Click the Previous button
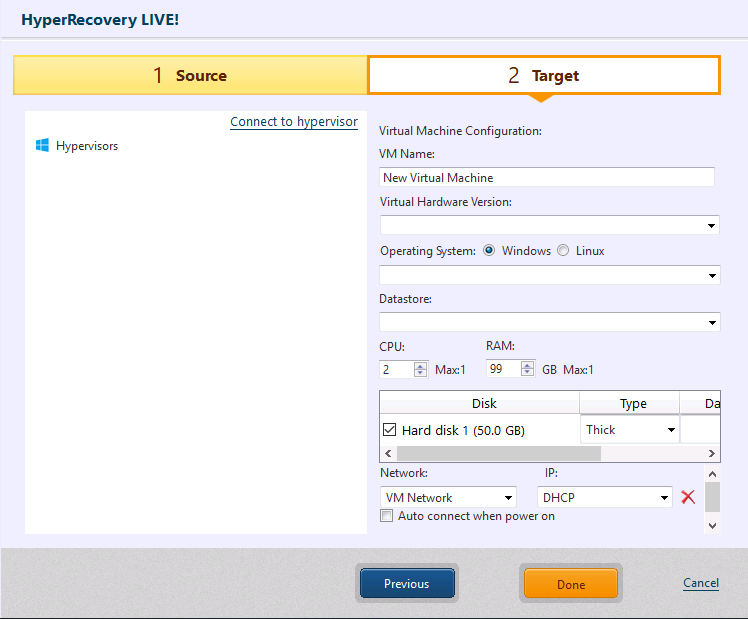The height and width of the screenshot is (619, 748). click(406, 584)
